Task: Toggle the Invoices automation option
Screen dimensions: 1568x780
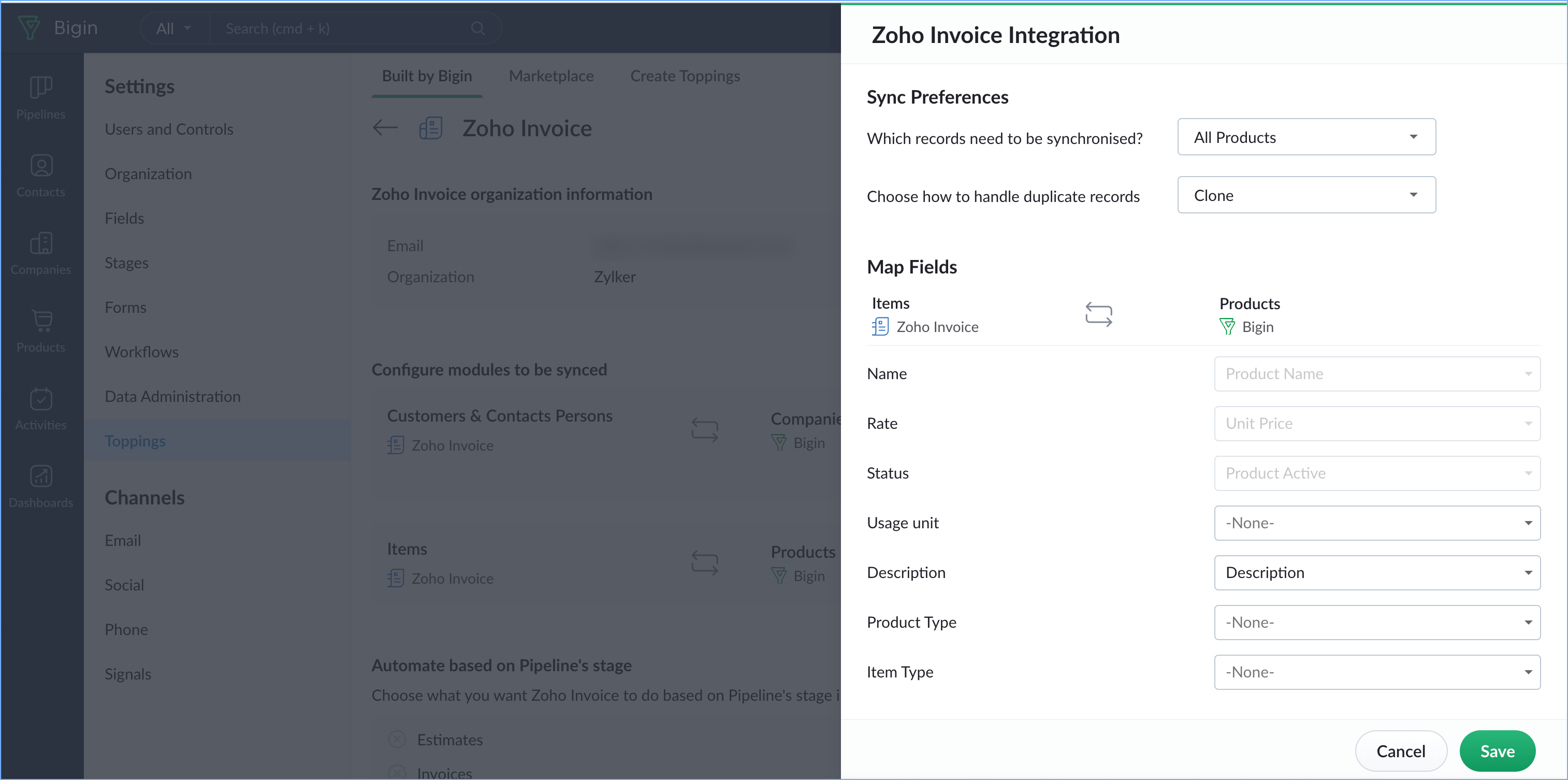Action: [x=397, y=773]
